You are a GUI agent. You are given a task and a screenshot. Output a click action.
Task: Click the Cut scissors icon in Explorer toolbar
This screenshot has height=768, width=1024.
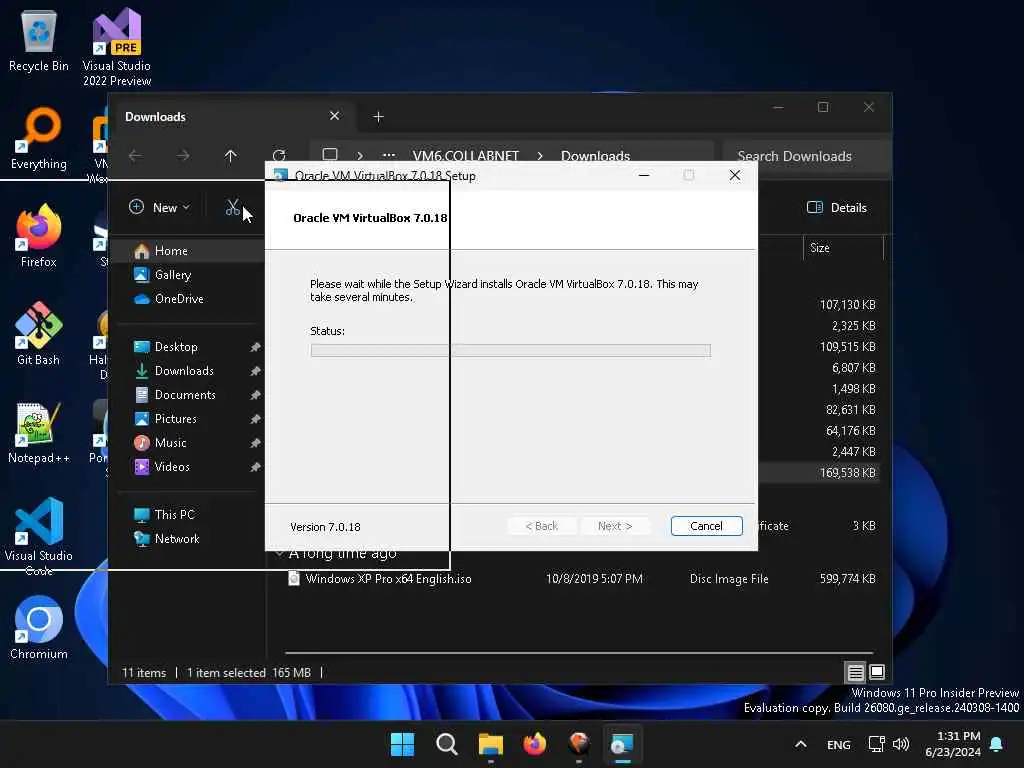(x=232, y=208)
